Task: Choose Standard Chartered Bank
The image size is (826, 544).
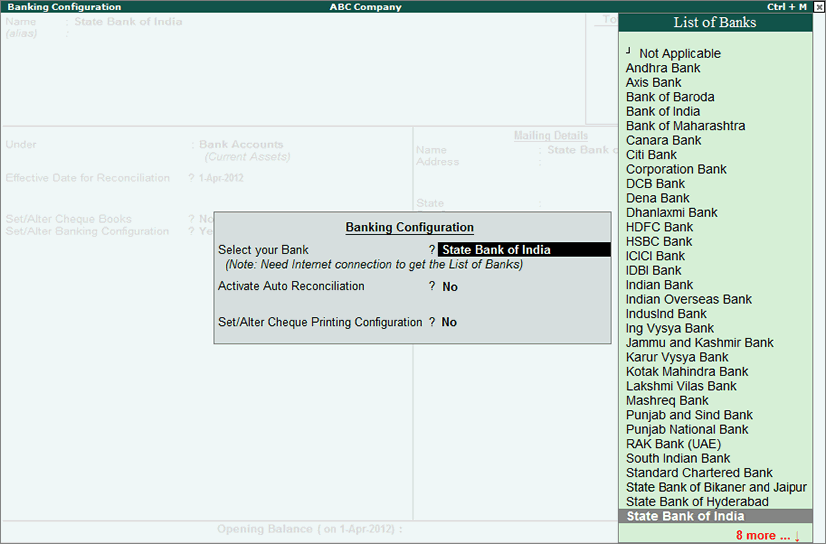Action: pyautogui.click(x=699, y=473)
